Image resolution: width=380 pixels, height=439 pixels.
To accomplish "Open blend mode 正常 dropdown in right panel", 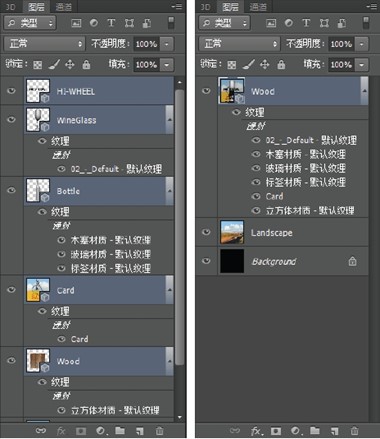I will [x=239, y=44].
